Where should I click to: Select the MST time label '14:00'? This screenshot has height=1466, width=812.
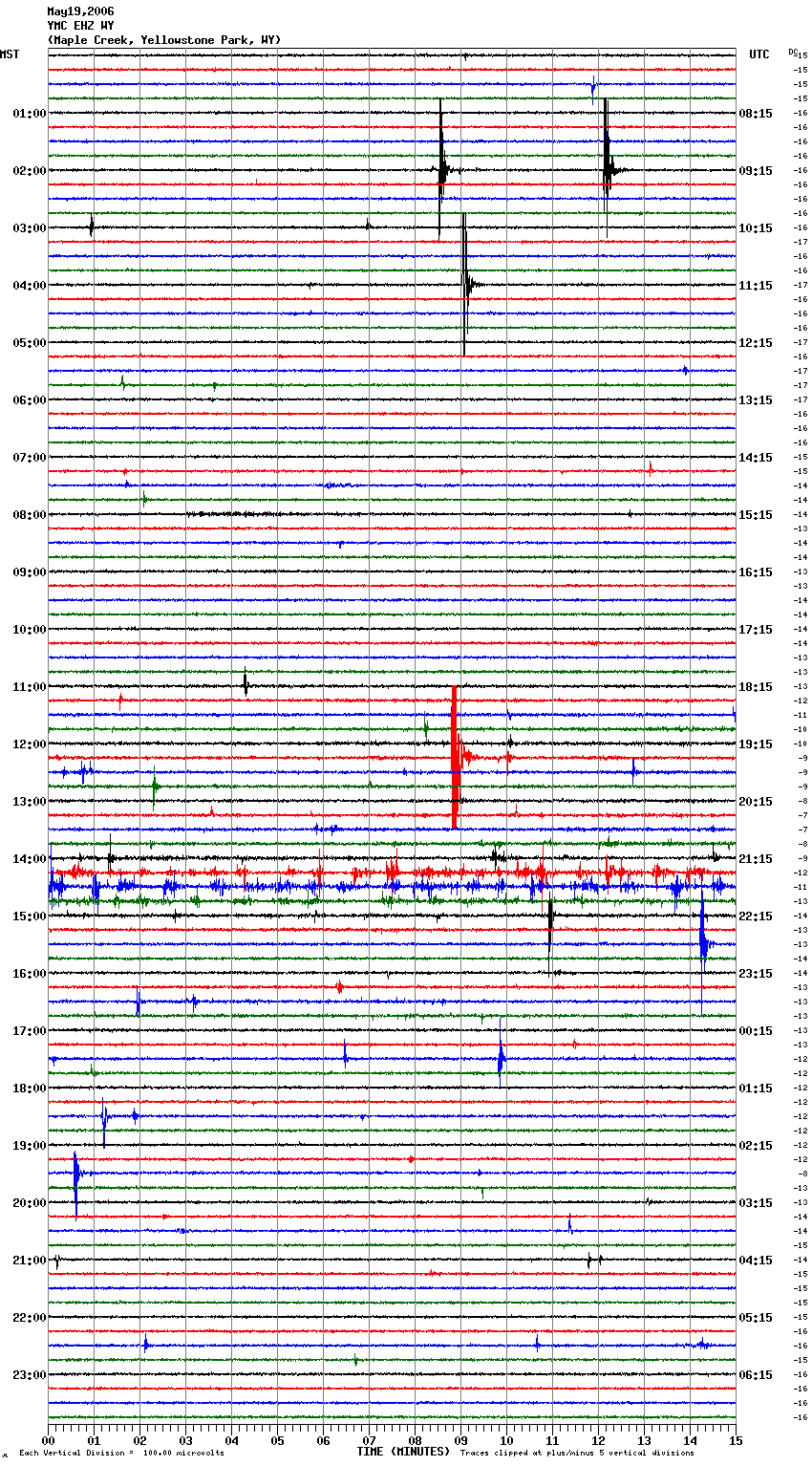pos(30,859)
